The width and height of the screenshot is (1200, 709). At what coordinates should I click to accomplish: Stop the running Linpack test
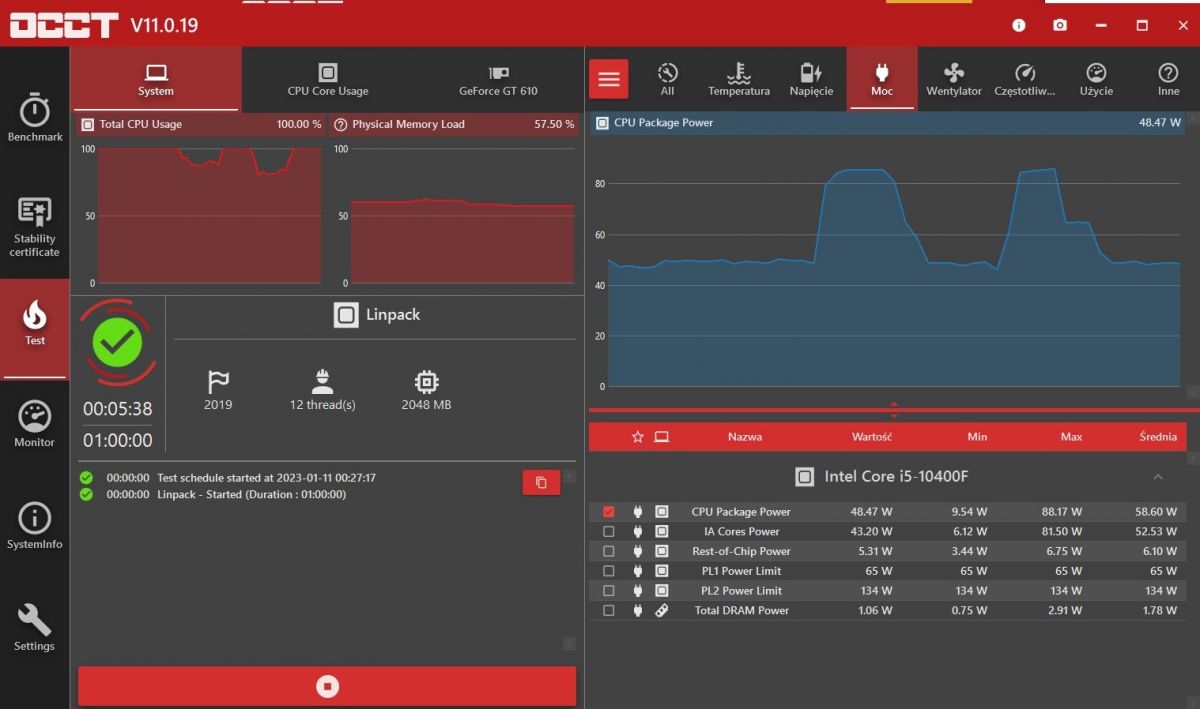327,686
